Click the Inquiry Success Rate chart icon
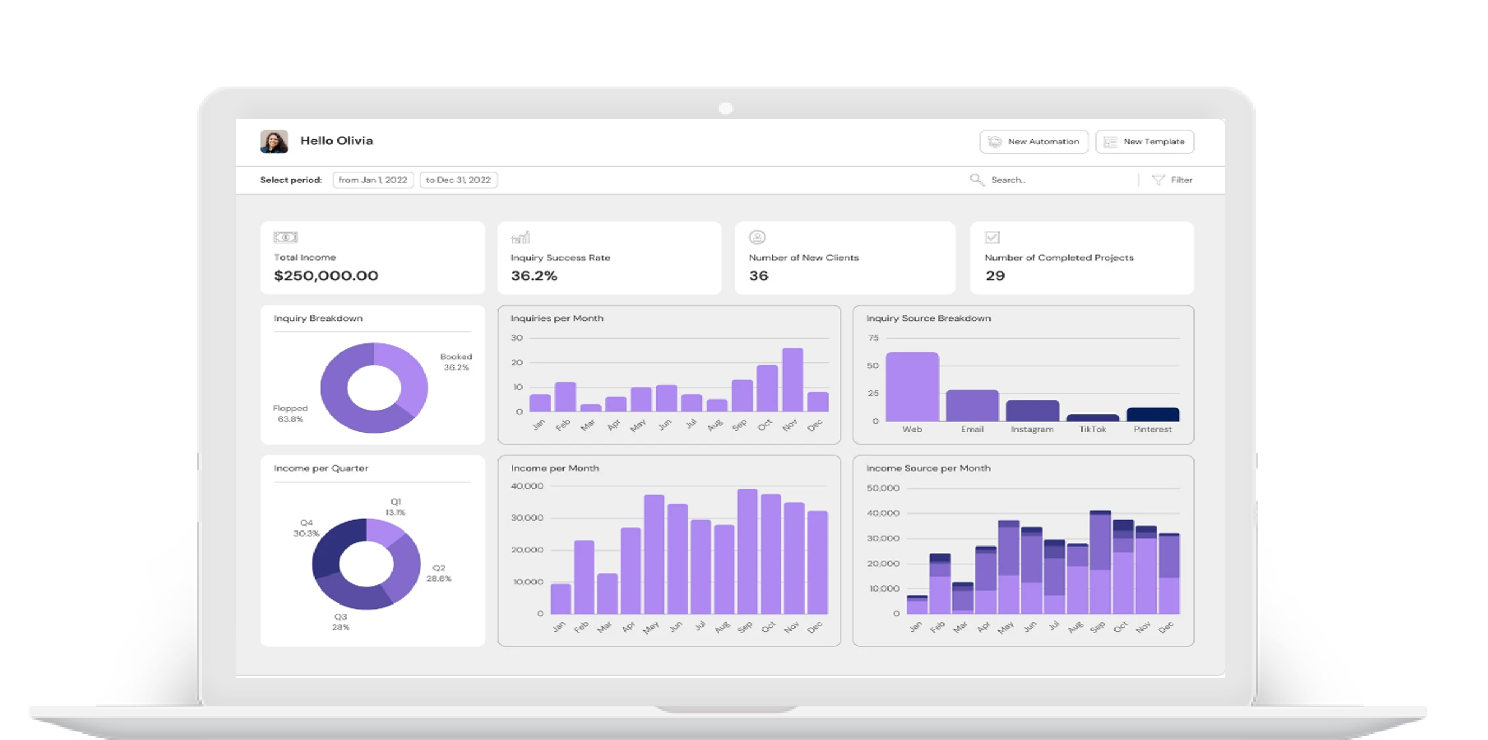Viewport: 1488px width, 740px height. 520,237
